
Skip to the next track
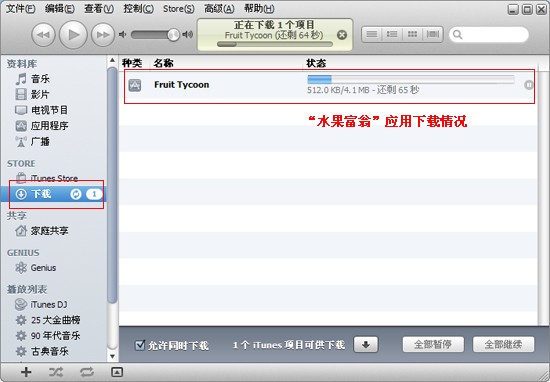coord(103,34)
